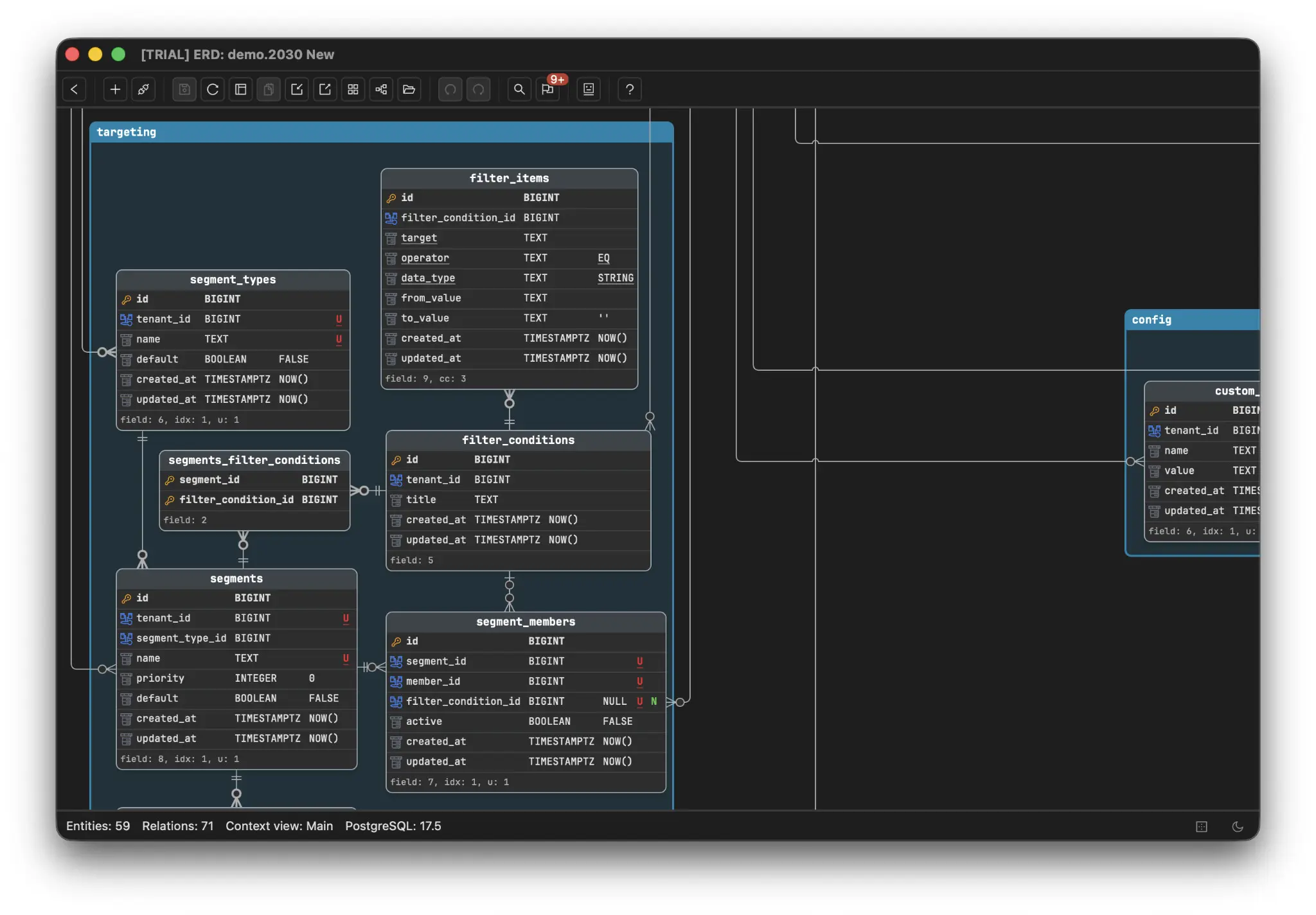Click filter_condition_id in segments_filter_conditions table
This screenshot has width=1316, height=915.
click(254, 500)
